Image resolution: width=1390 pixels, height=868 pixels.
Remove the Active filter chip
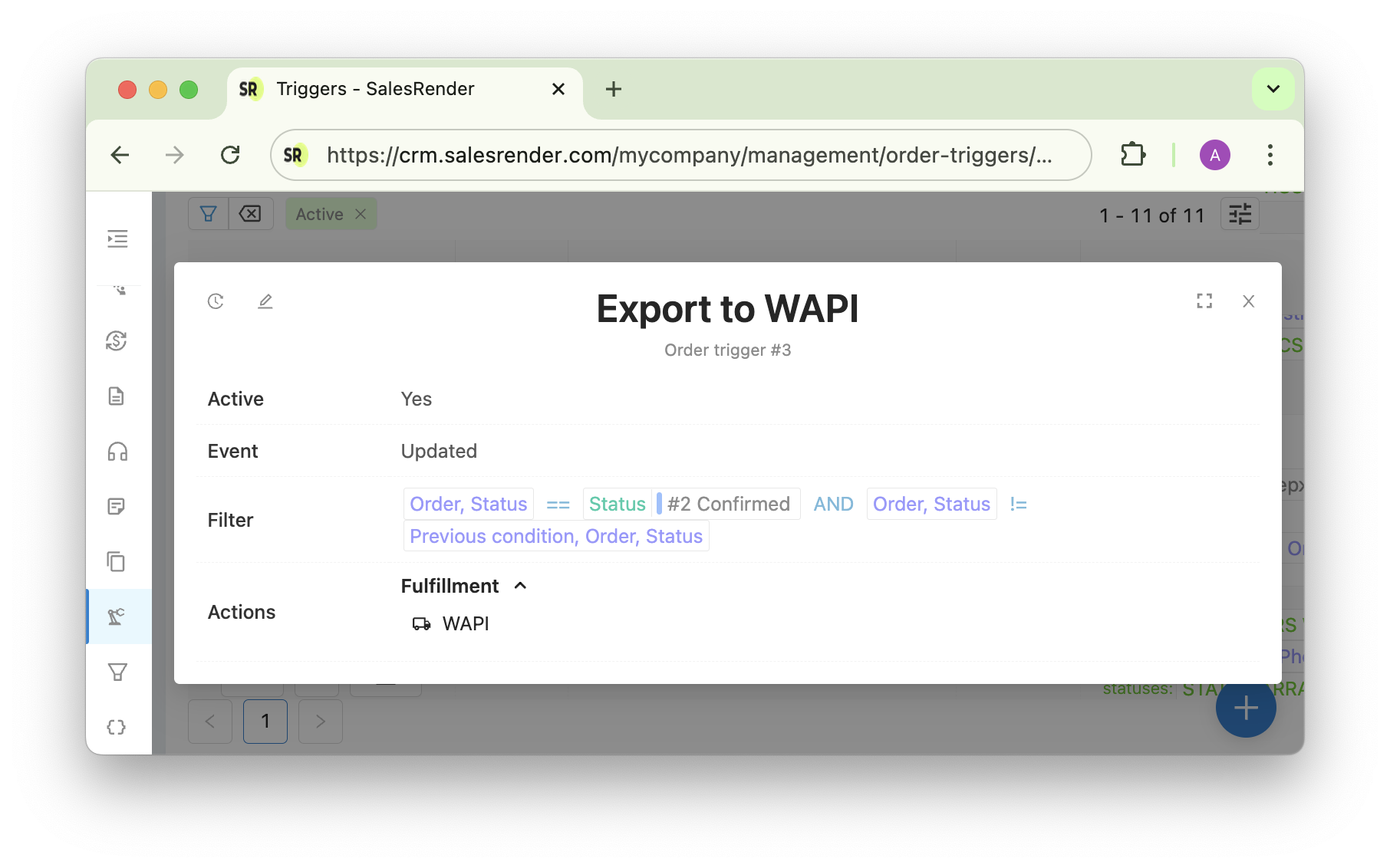click(x=361, y=214)
